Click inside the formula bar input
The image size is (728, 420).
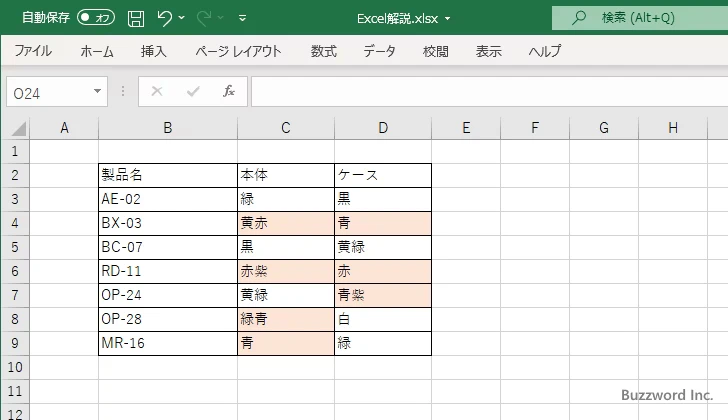click(x=489, y=92)
